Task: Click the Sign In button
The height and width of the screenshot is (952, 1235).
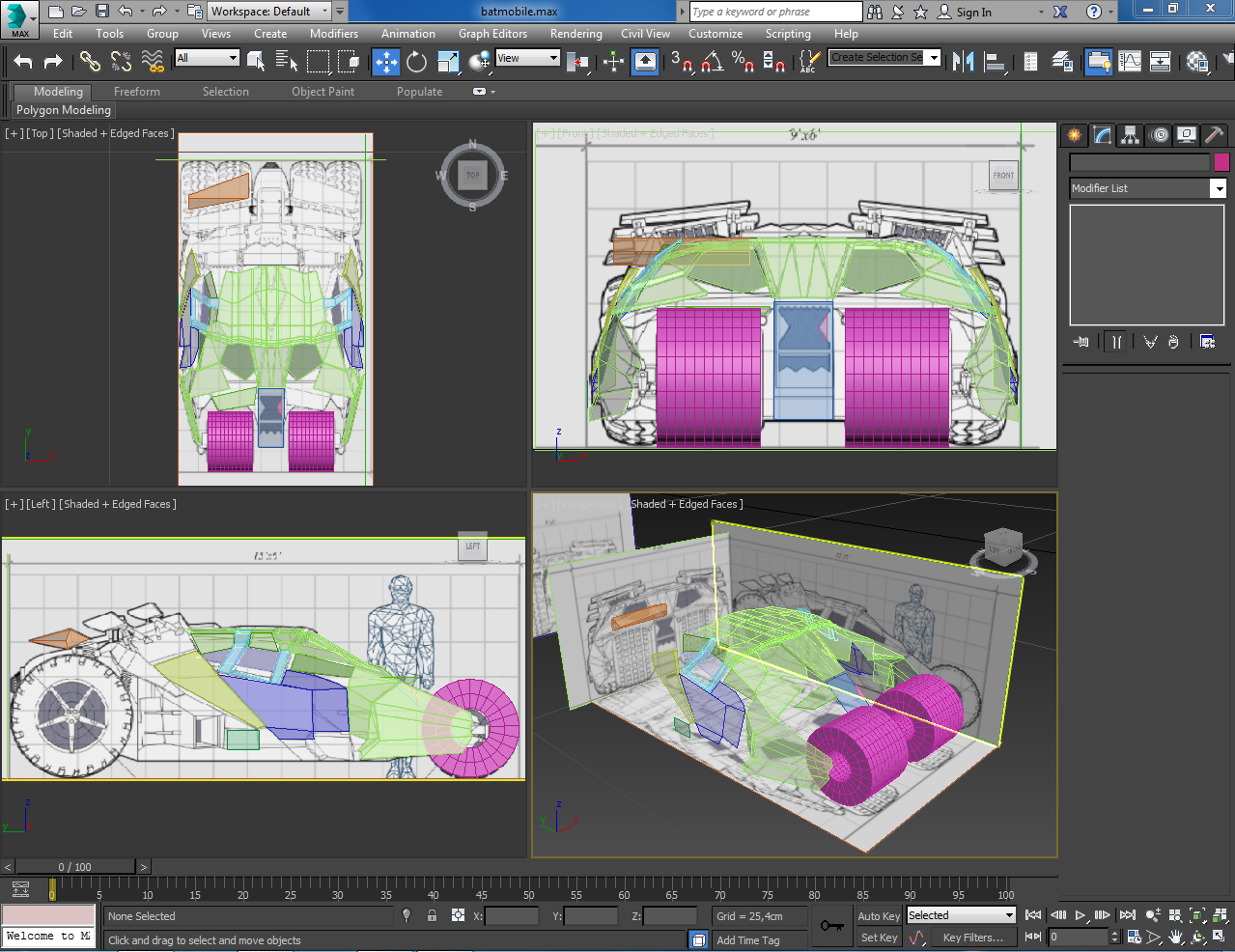Action: (964, 12)
